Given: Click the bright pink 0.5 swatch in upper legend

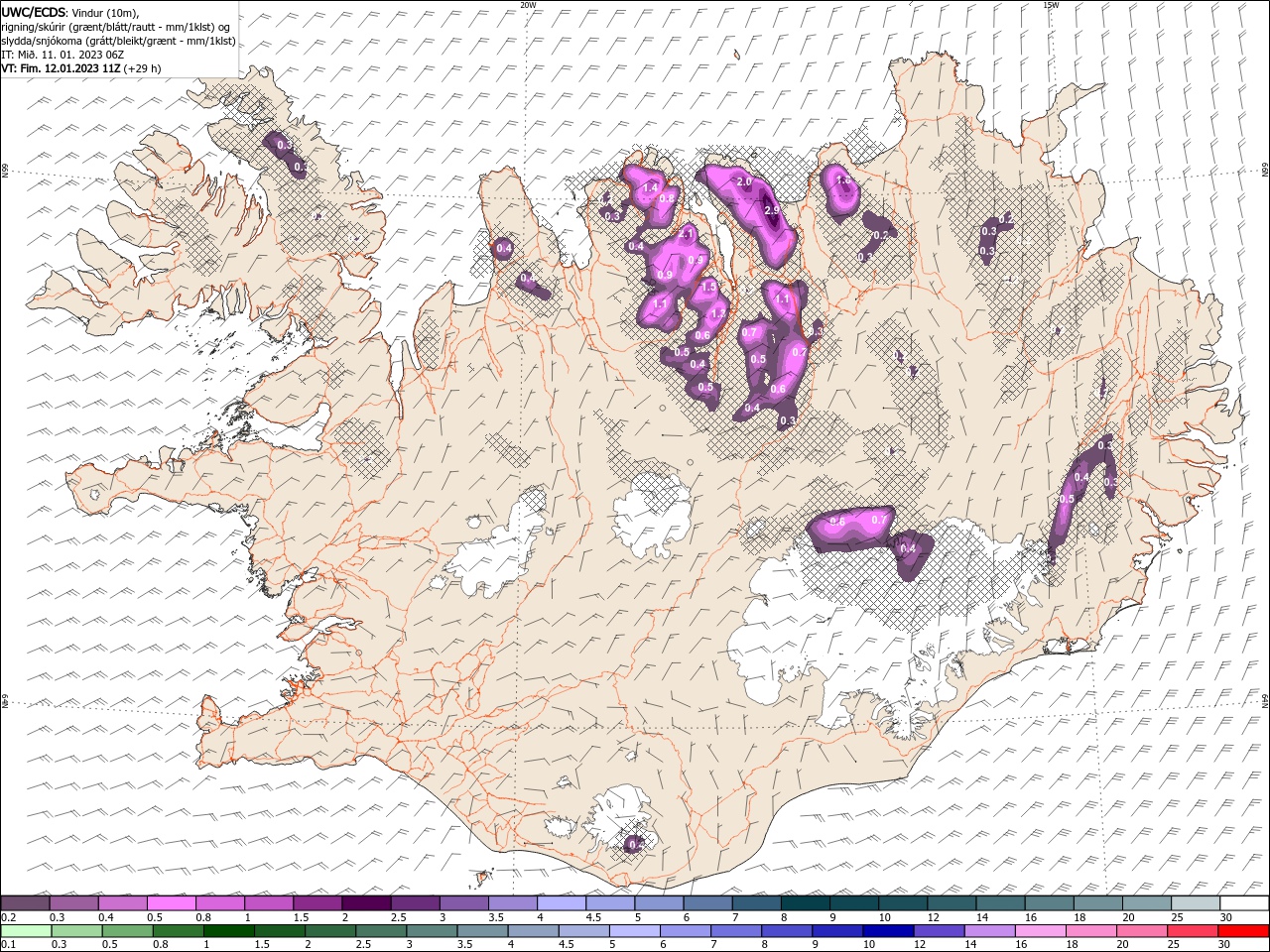Looking at the screenshot, I should [x=172, y=903].
